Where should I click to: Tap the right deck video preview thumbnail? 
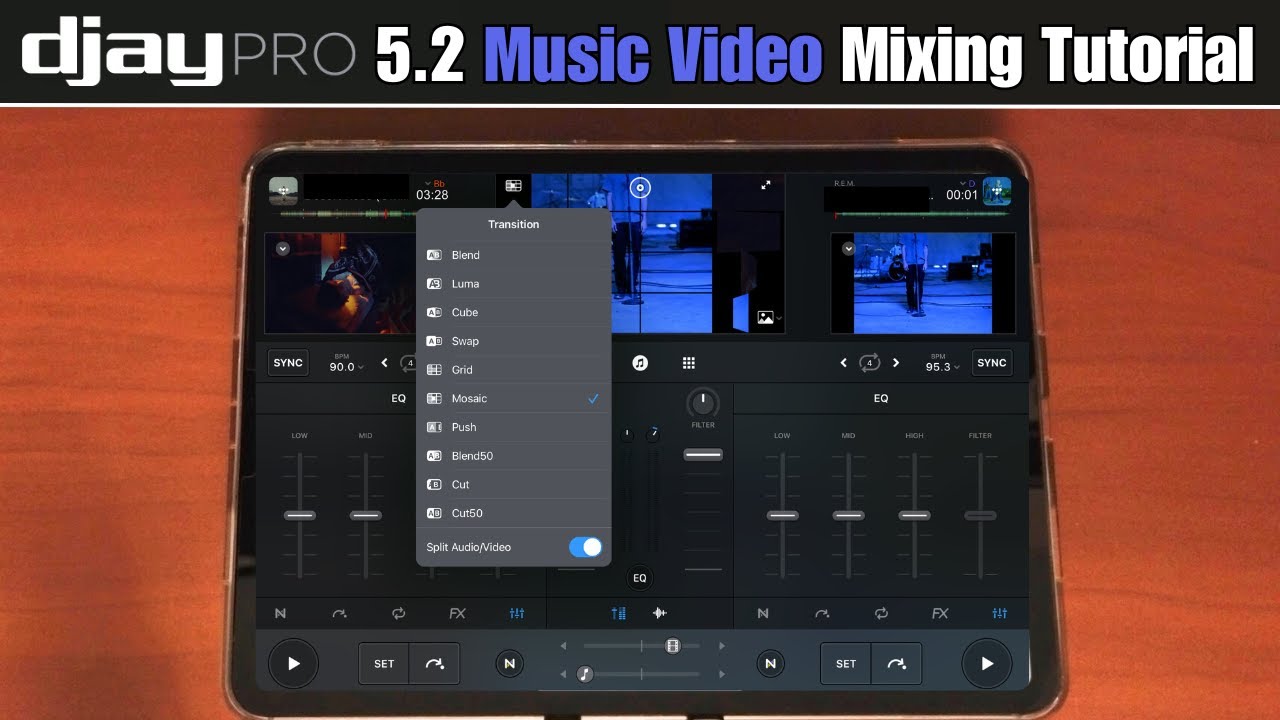coord(923,283)
